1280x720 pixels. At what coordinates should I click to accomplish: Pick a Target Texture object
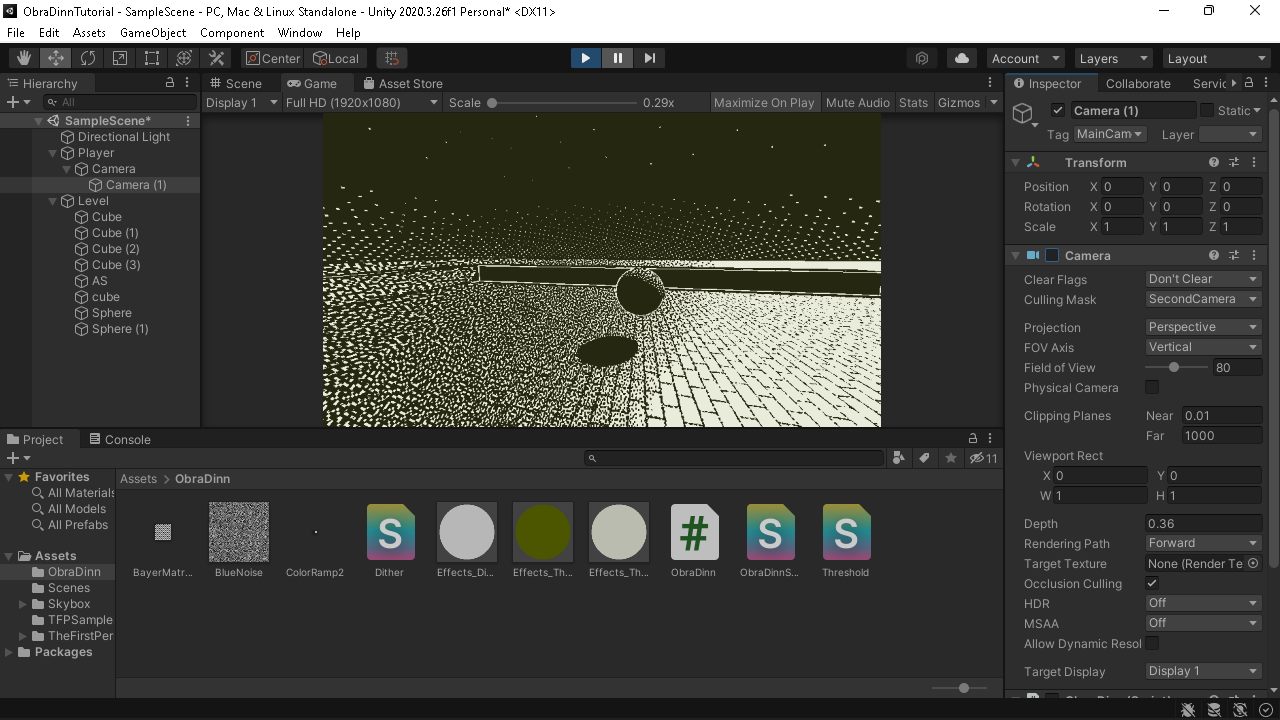tap(1253, 564)
